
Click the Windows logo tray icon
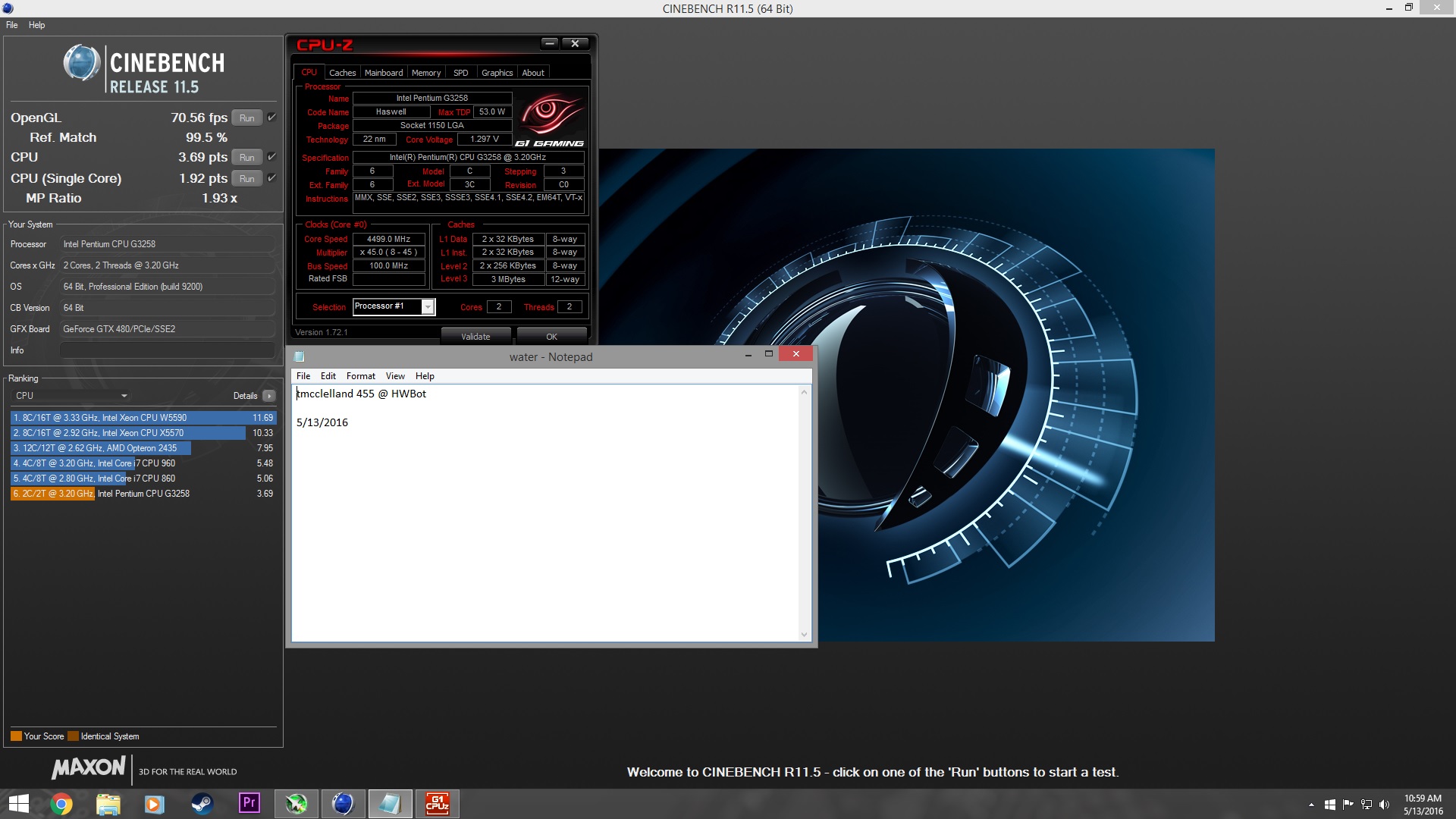[x=1329, y=805]
